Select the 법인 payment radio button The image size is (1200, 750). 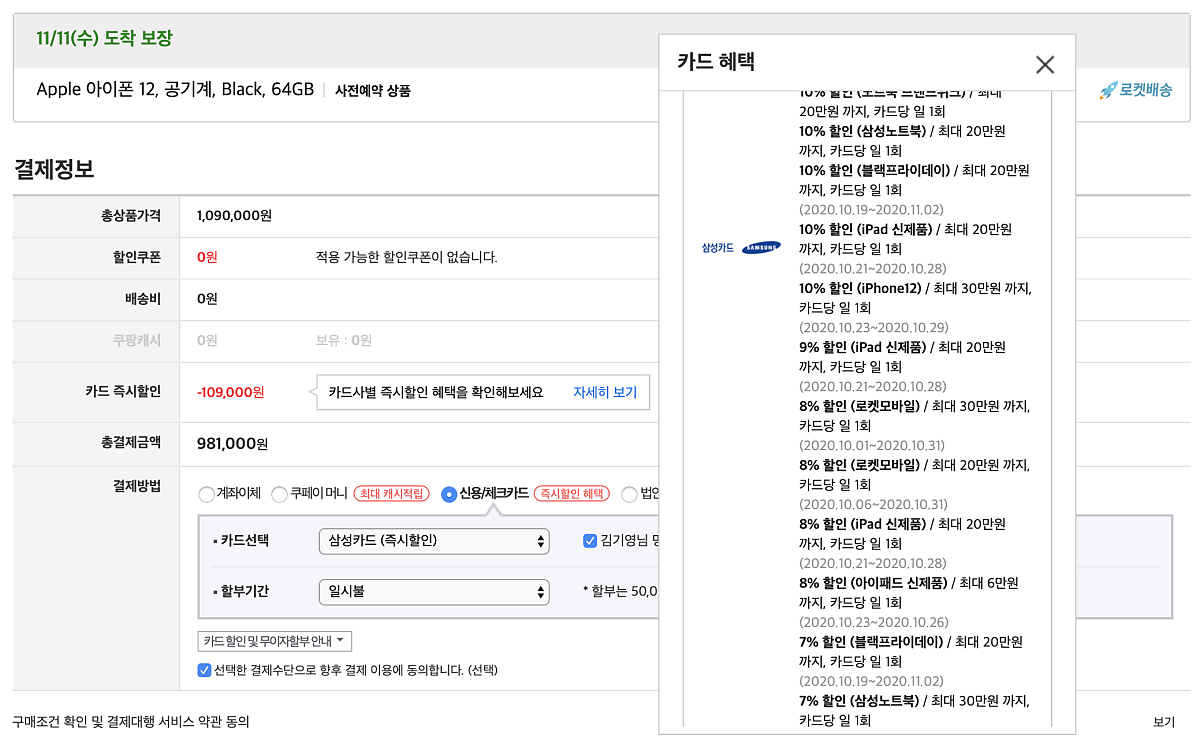(x=629, y=494)
